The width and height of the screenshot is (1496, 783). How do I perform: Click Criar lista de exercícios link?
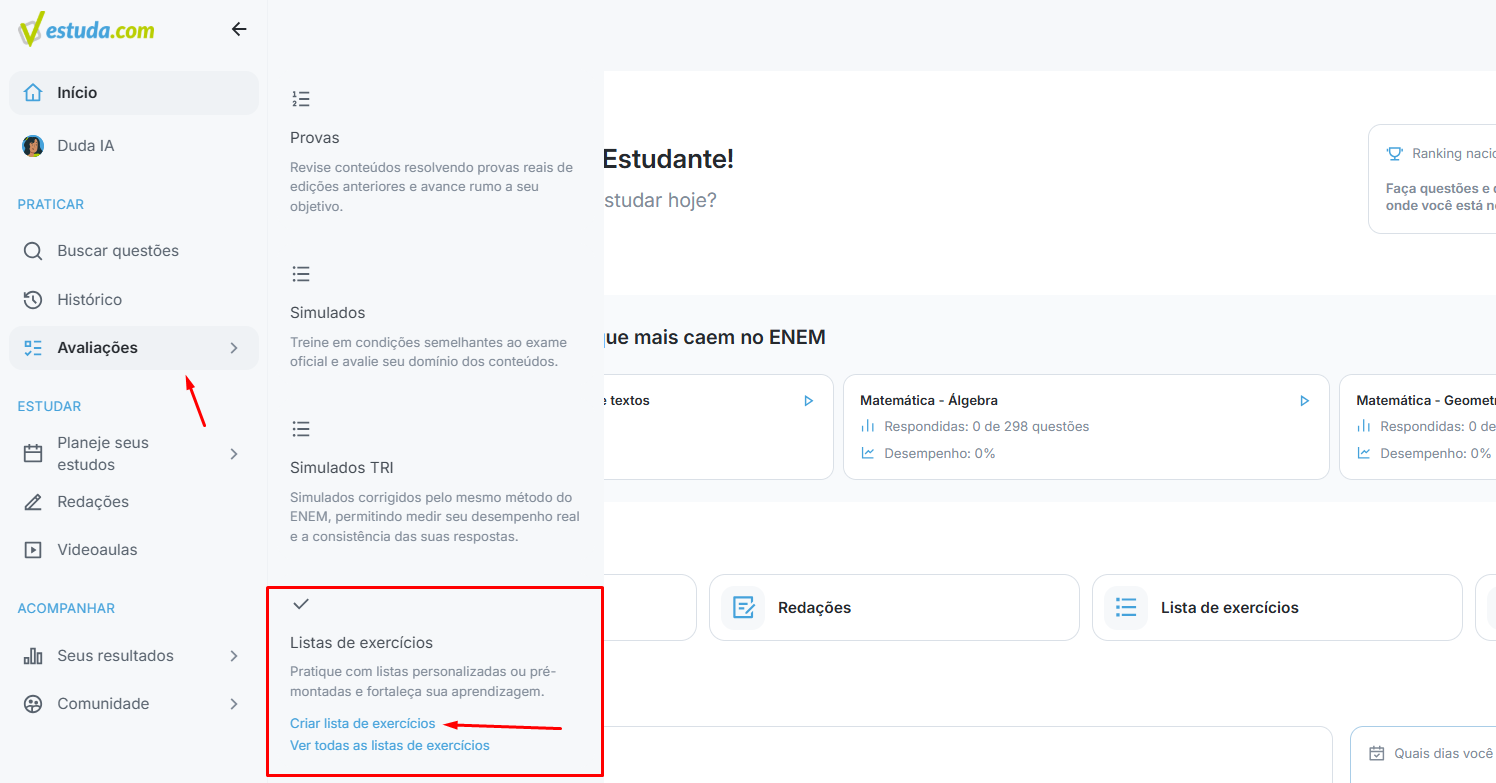coord(363,723)
